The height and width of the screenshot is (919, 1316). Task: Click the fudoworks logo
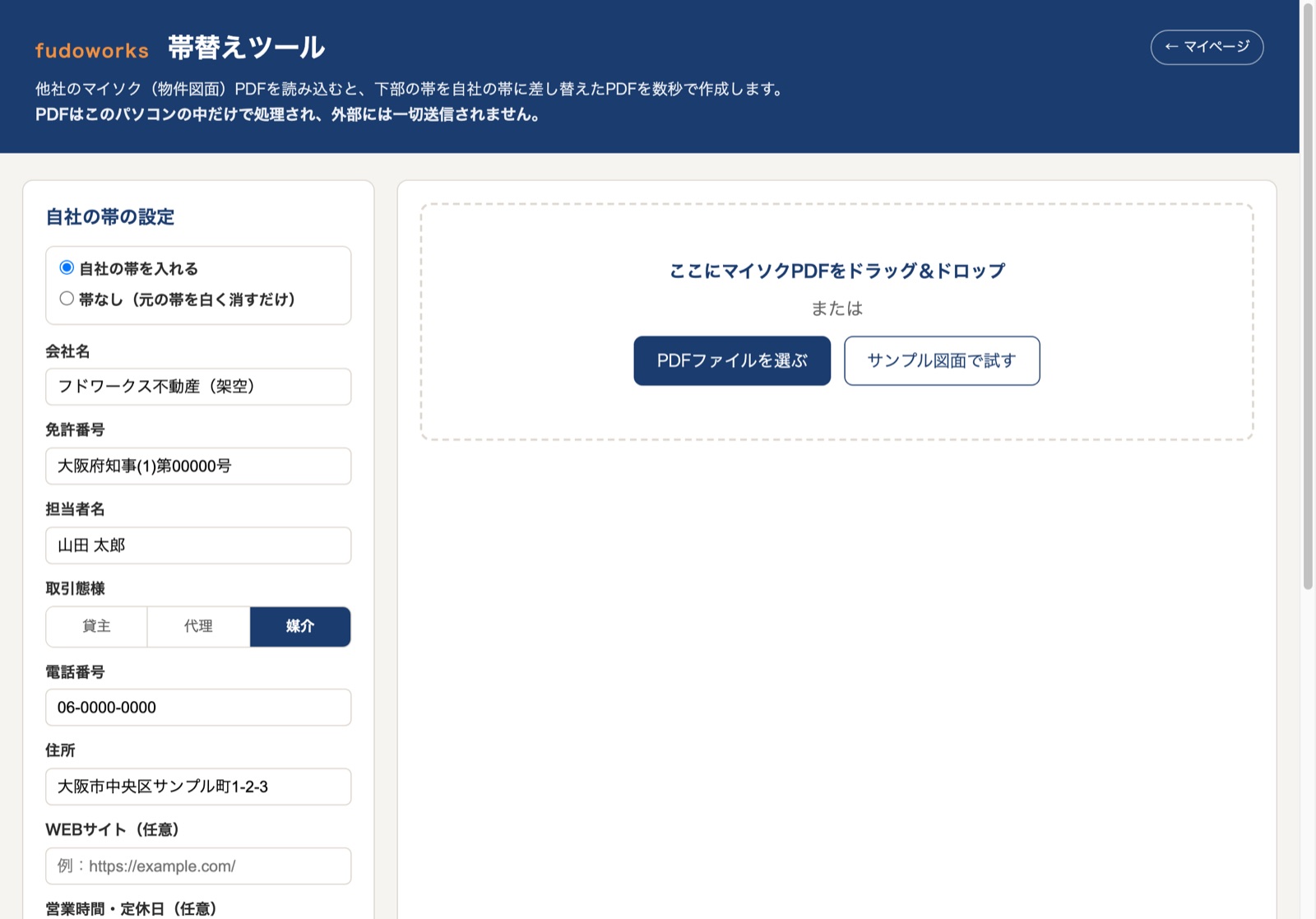(x=91, y=50)
